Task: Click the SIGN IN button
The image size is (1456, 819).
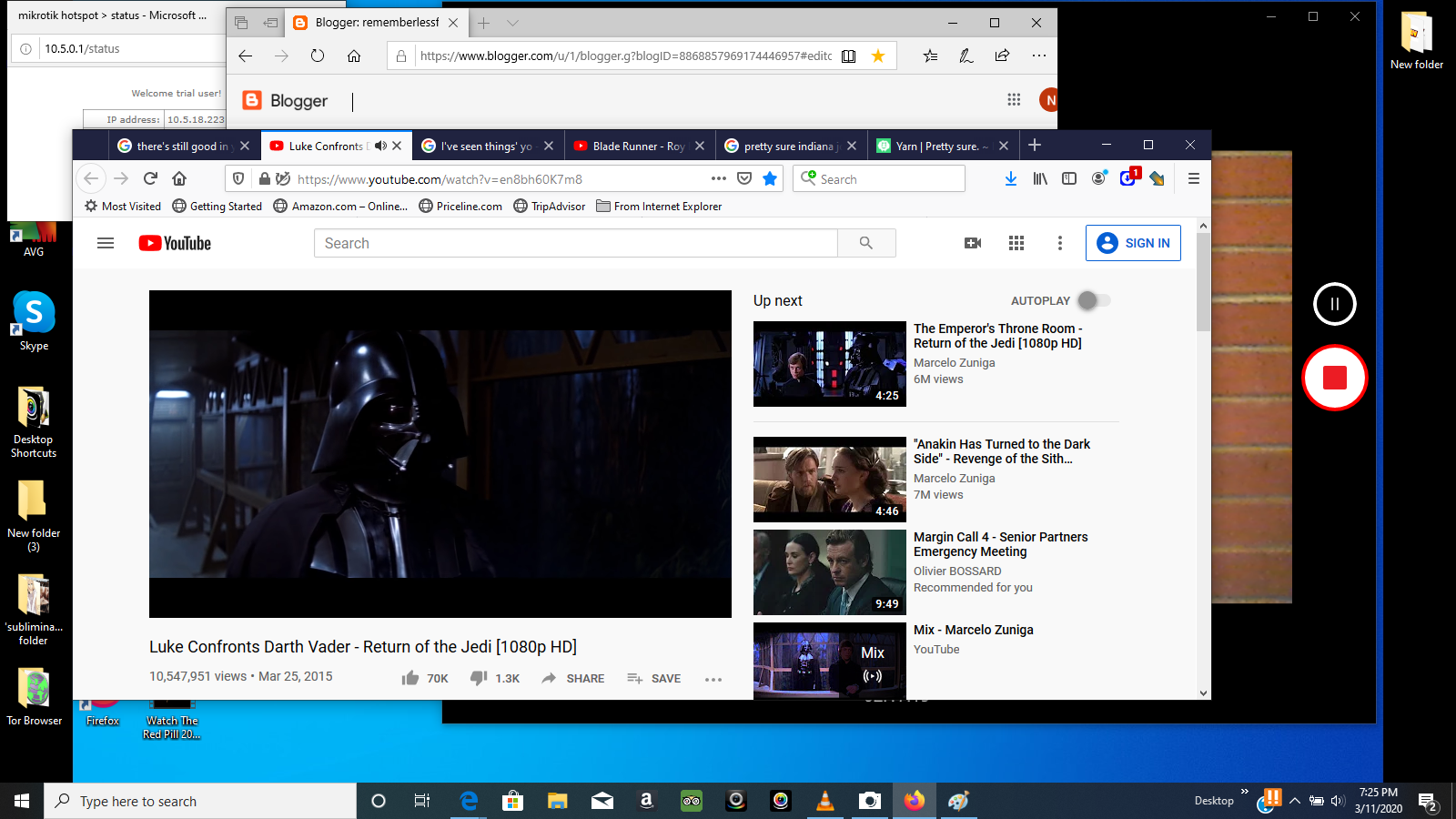Action: (1133, 243)
